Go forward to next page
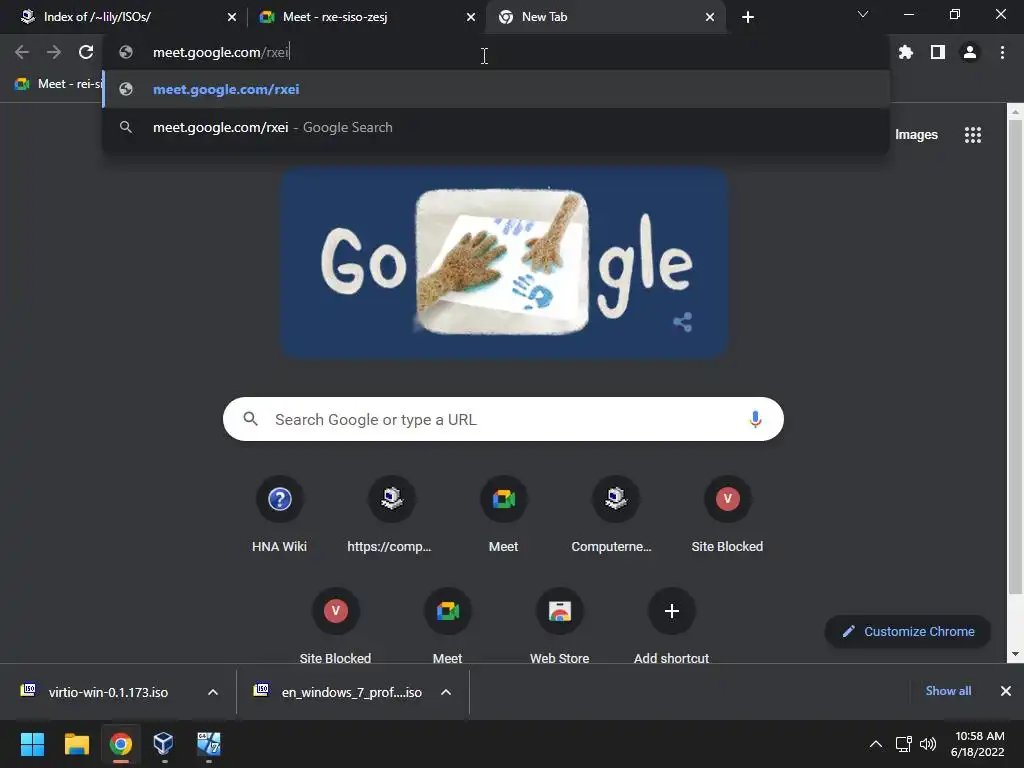Screen dimensions: 1024x768 tap(54, 52)
